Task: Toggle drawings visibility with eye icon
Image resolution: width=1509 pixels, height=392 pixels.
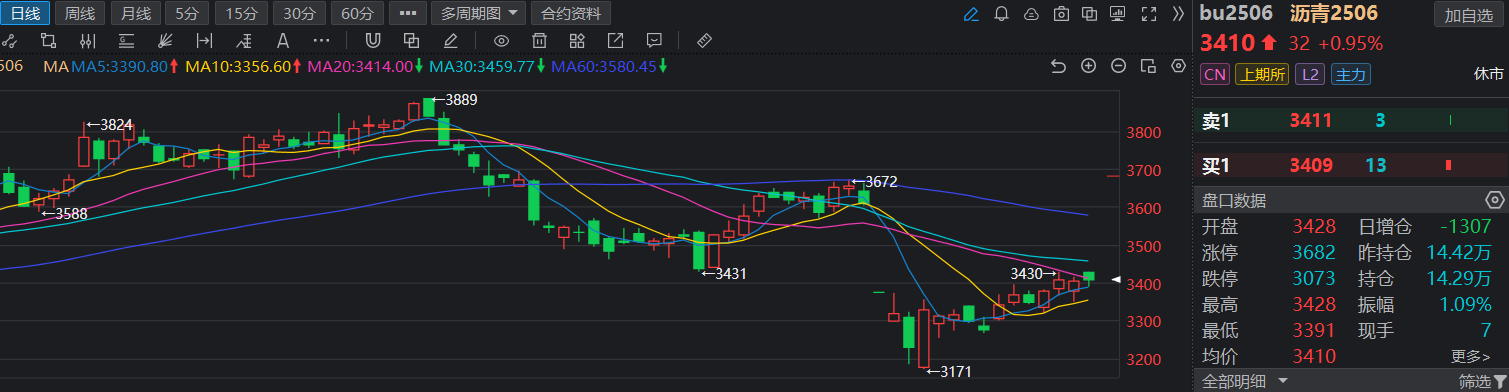Action: click(502, 41)
